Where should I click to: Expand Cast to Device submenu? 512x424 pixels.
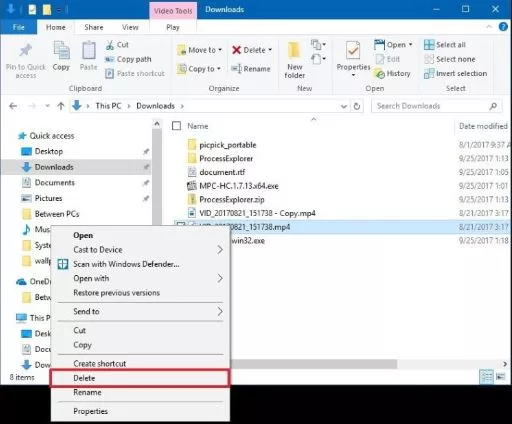click(140, 250)
